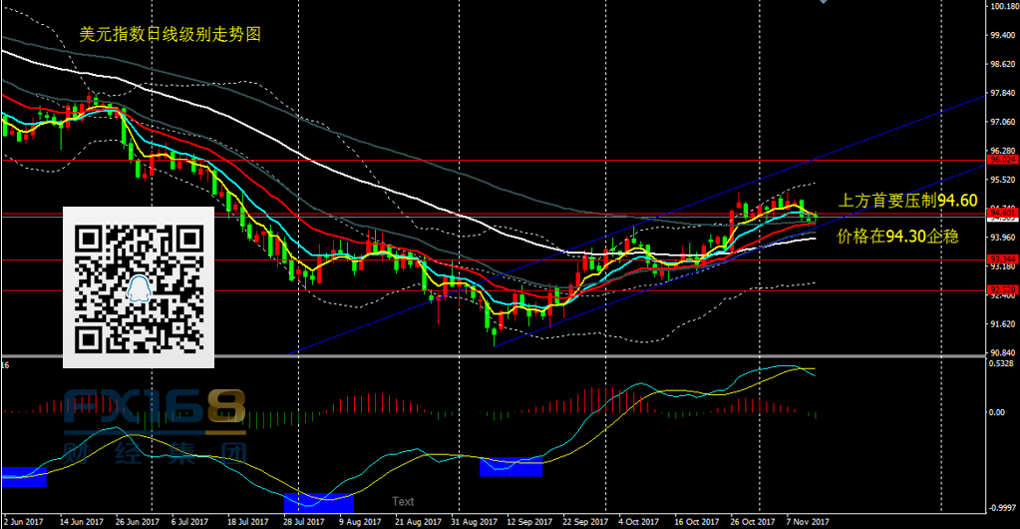The width and height of the screenshot is (1020, 529).
Task: Click the FX168 watermark logo
Action: tap(154, 422)
